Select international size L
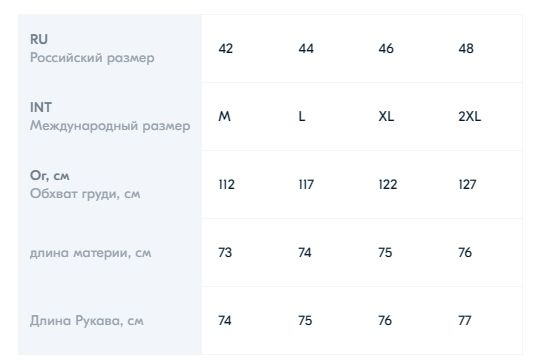Screen dimensions: 535x360 (x=302, y=117)
